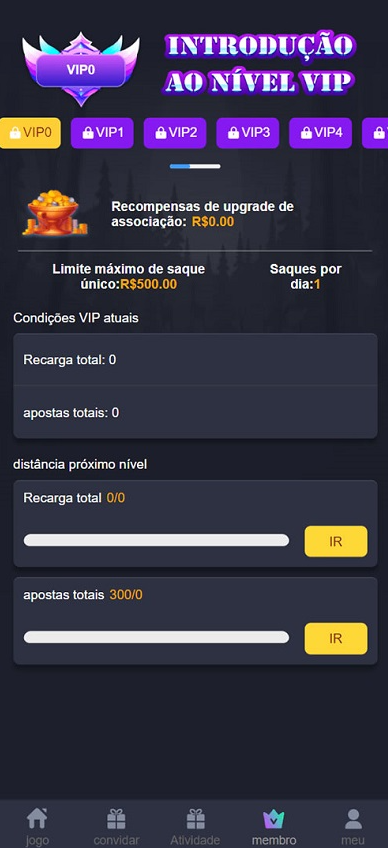Open the jogo home icon
This screenshot has height=848, width=388.
[37, 819]
